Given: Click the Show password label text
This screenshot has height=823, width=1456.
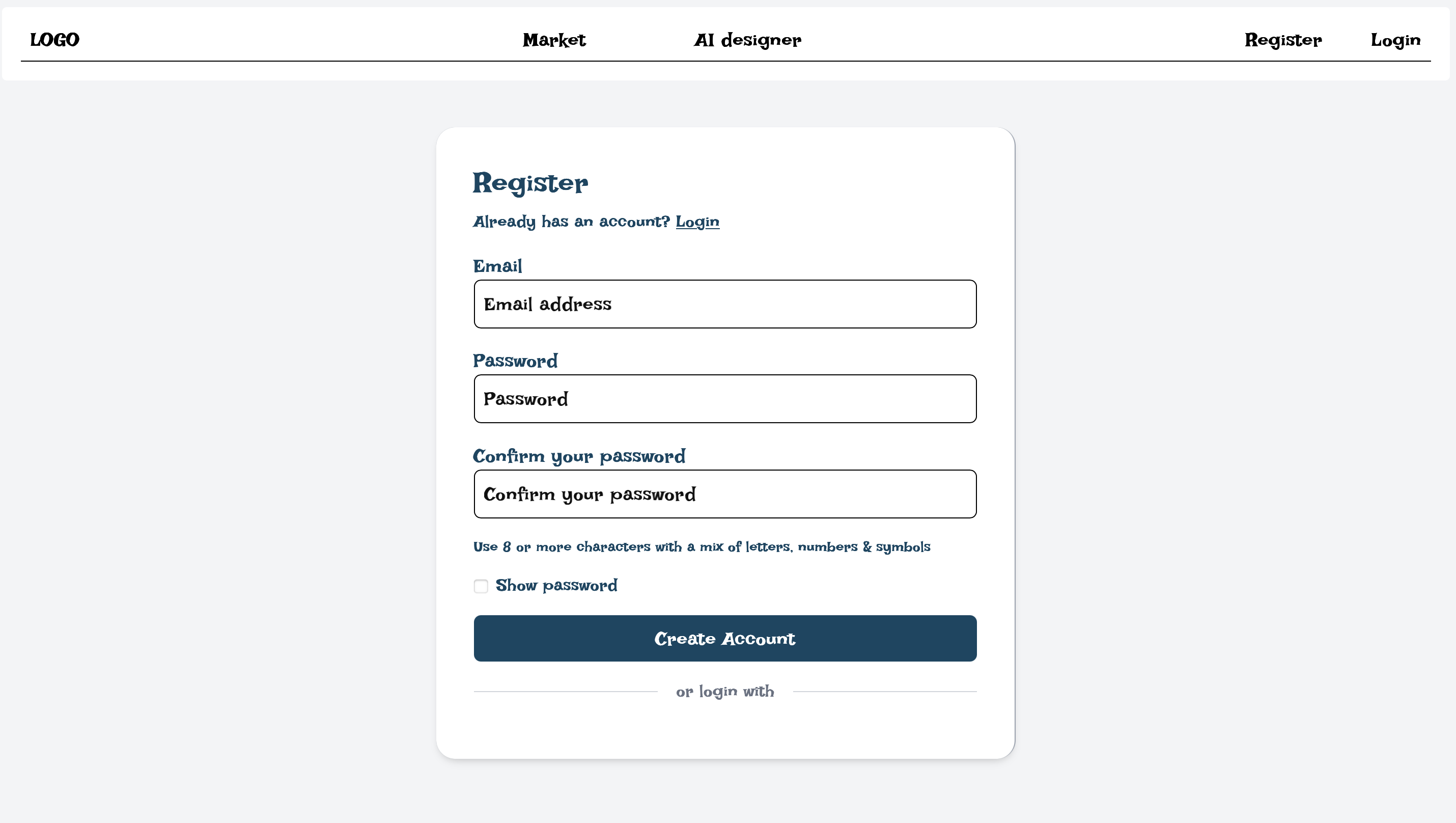Looking at the screenshot, I should pos(556,586).
